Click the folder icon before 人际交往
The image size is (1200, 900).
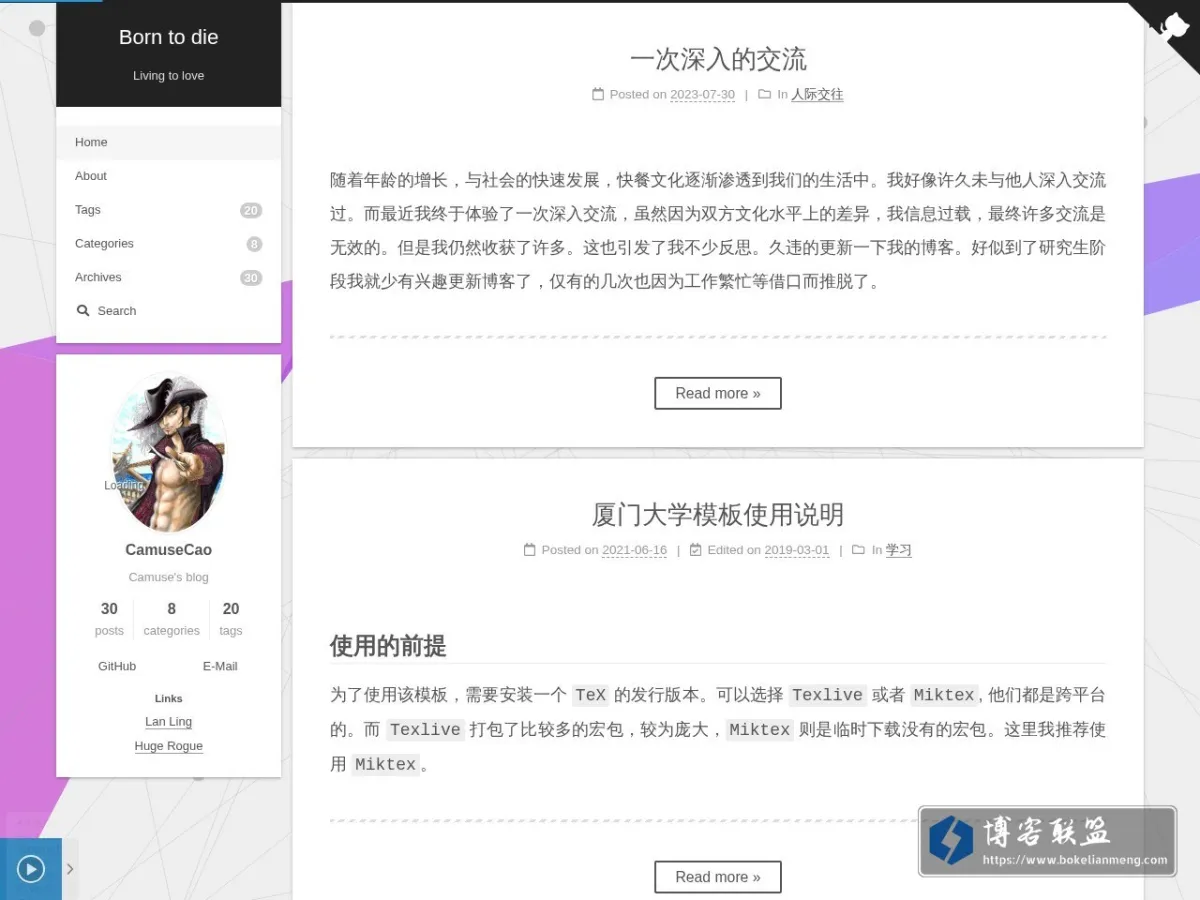(764, 94)
